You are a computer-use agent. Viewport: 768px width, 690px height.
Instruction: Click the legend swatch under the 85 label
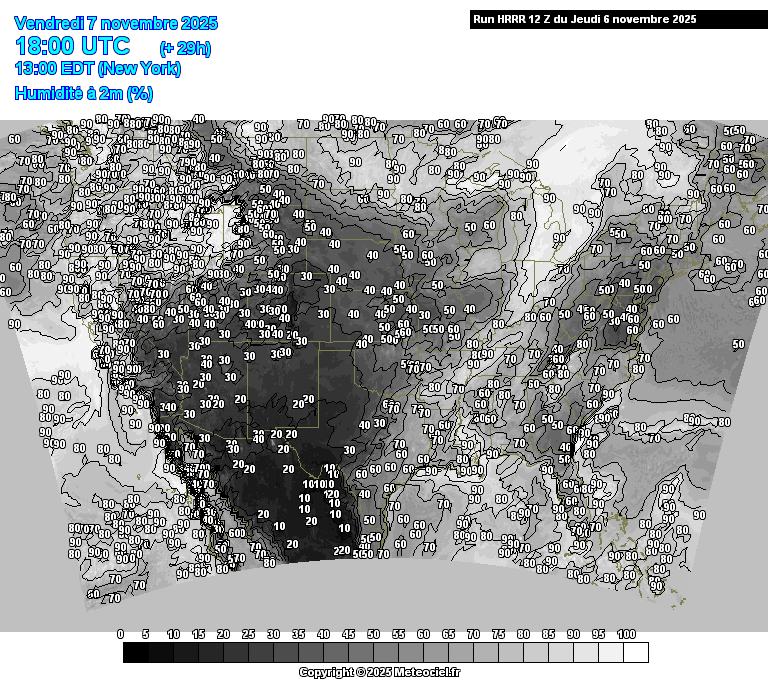coord(560,653)
